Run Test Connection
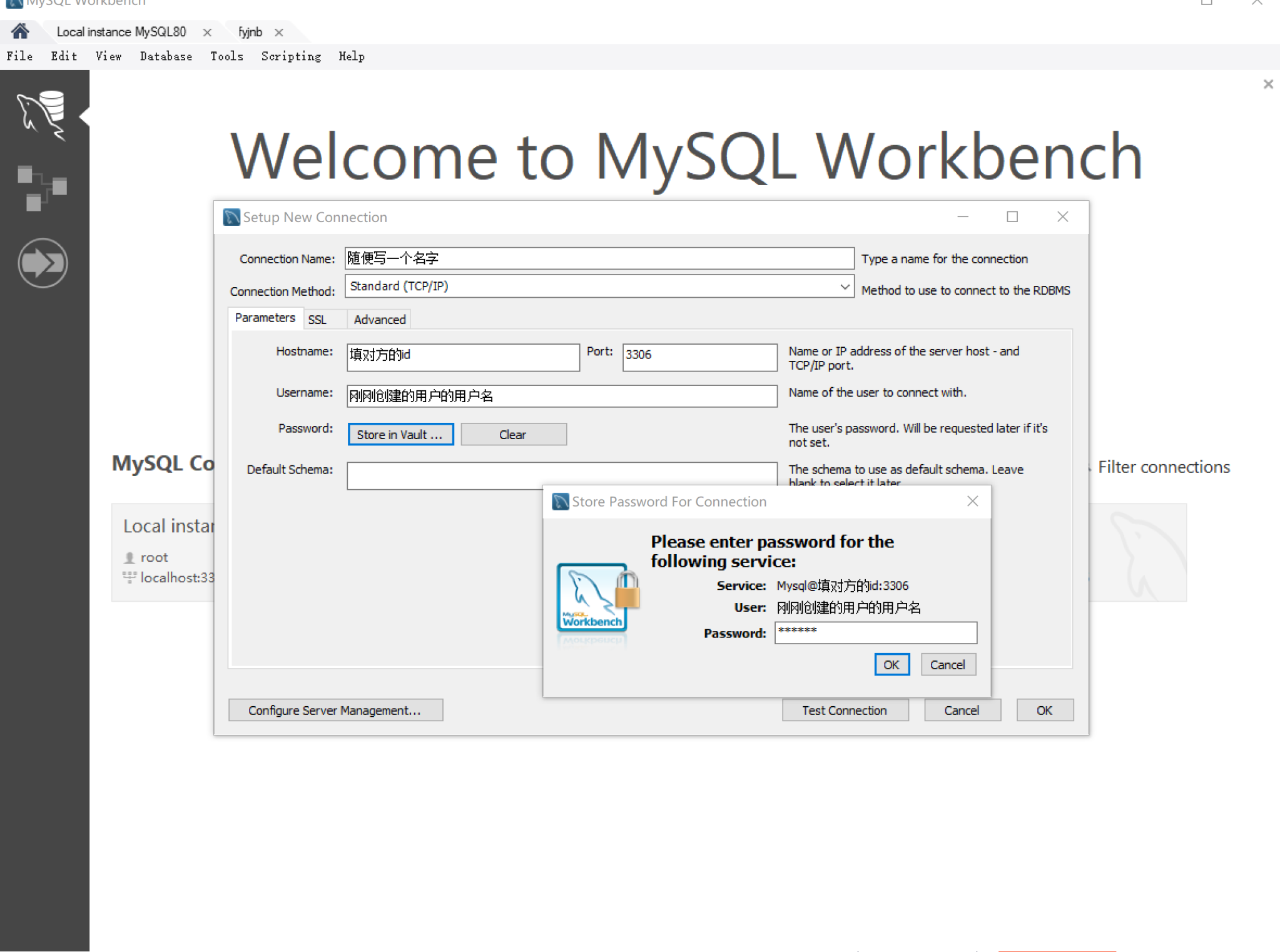This screenshot has width=1280, height=952. (x=845, y=710)
